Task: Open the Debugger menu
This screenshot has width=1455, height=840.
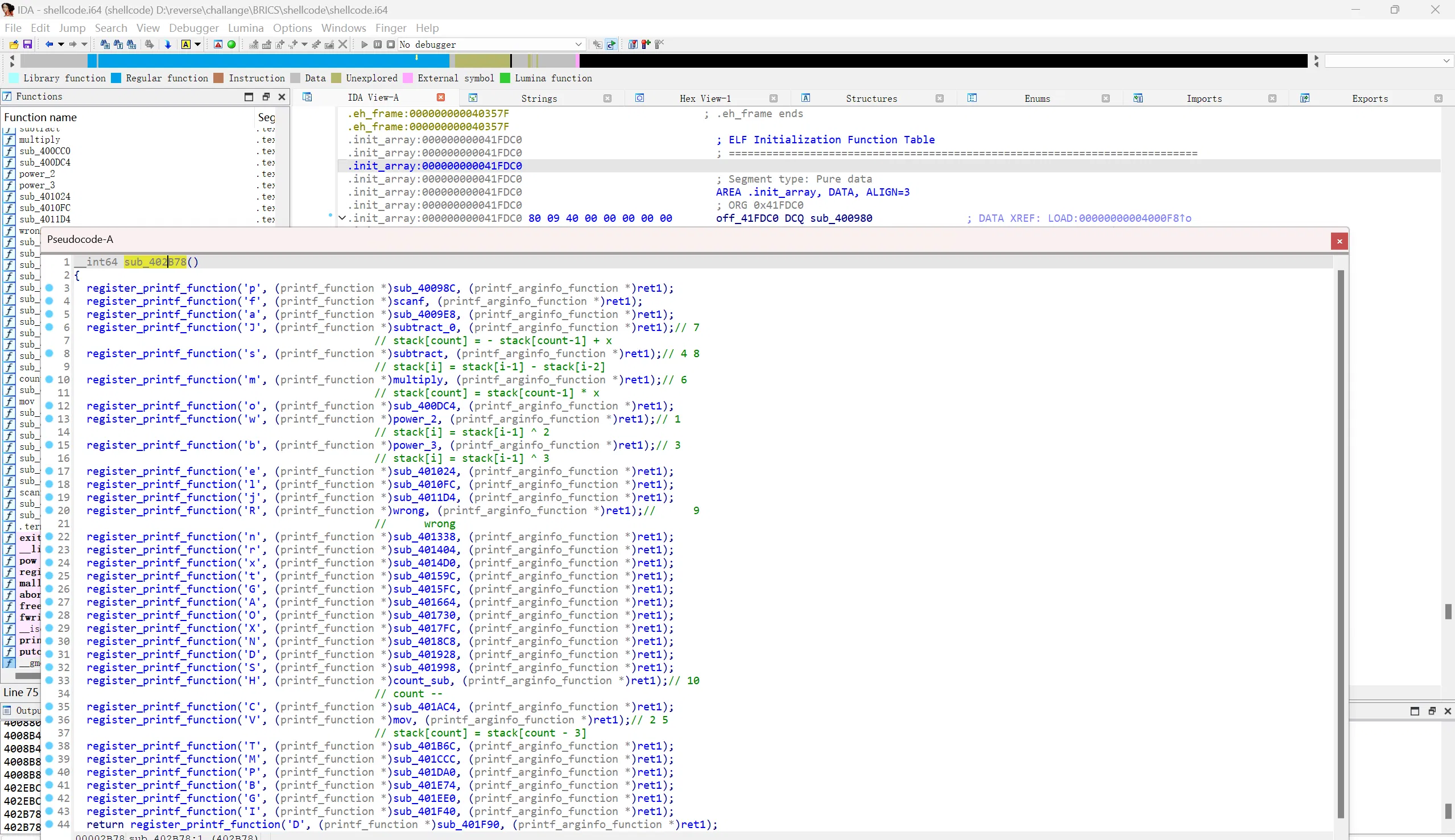Action: click(x=194, y=28)
